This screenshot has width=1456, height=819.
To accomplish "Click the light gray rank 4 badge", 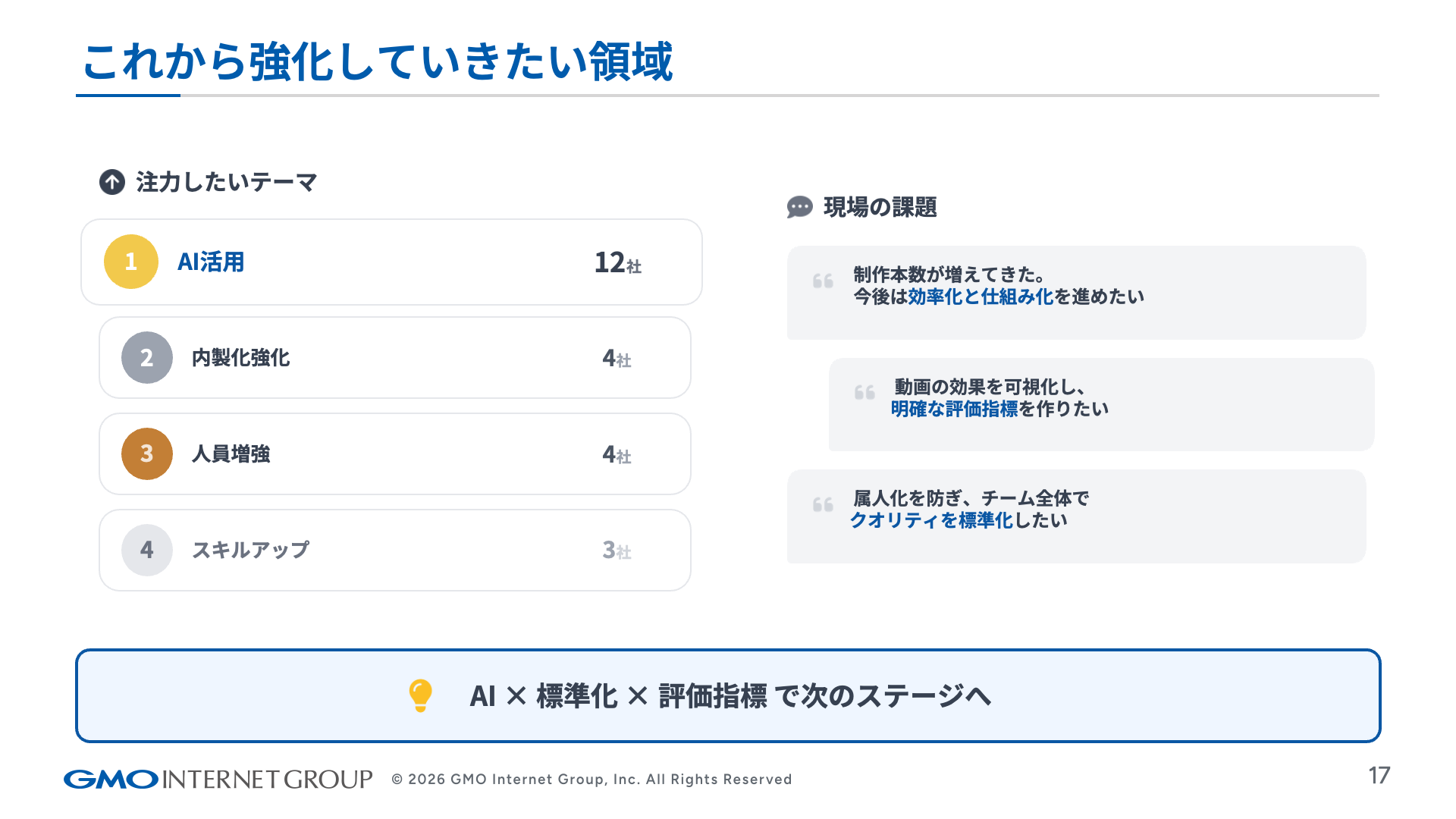I will tap(147, 550).
